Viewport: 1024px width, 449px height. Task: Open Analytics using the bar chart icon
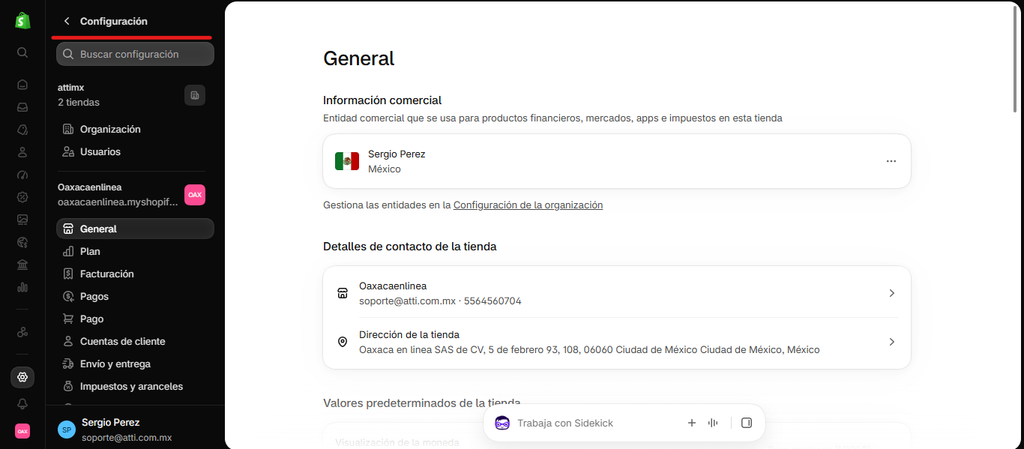click(23, 286)
